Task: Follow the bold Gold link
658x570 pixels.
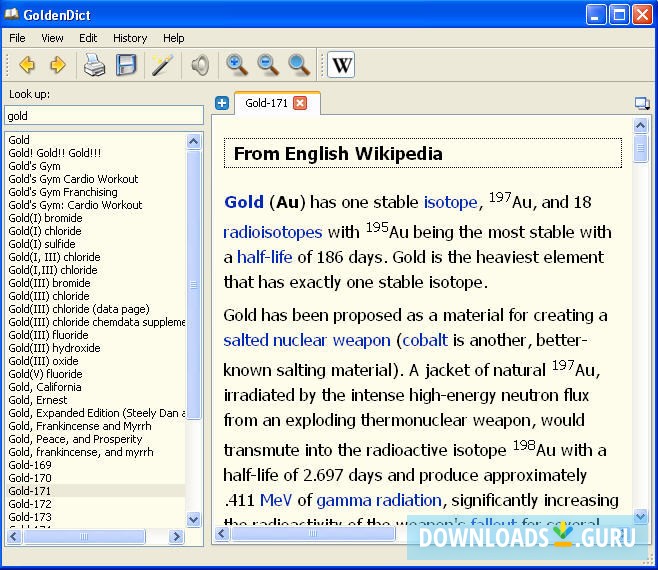Action: [x=244, y=202]
